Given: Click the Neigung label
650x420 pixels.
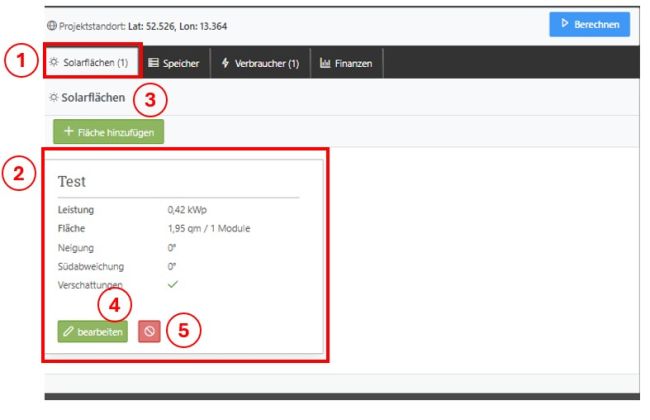Looking at the screenshot, I should tap(76, 248).
